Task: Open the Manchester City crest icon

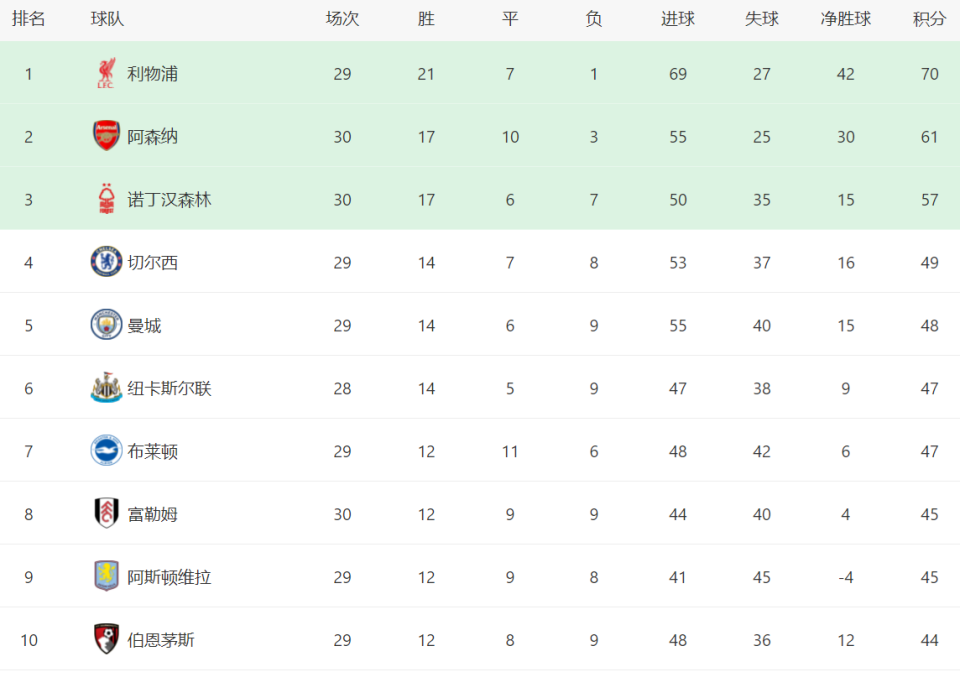Action: click(x=106, y=325)
